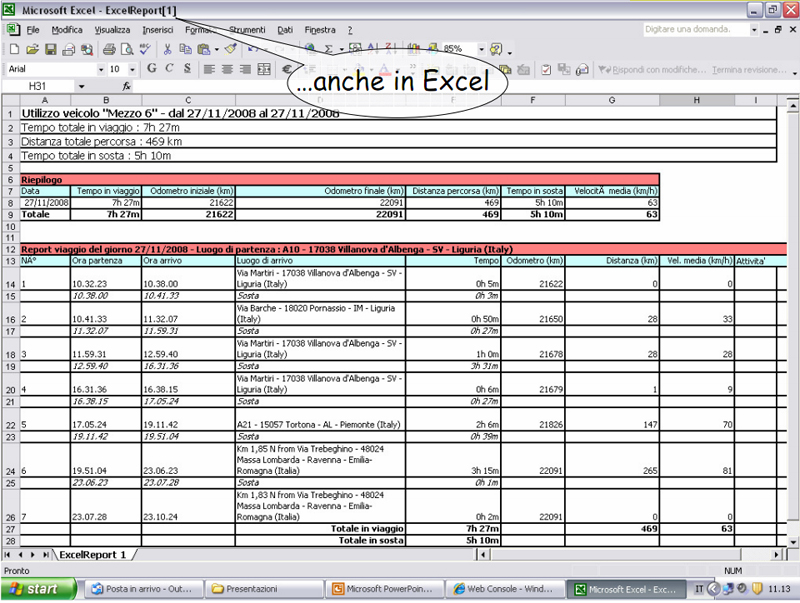The image size is (800, 603).
Task: Click the AutoSum sigma icon
Action: 329,49
